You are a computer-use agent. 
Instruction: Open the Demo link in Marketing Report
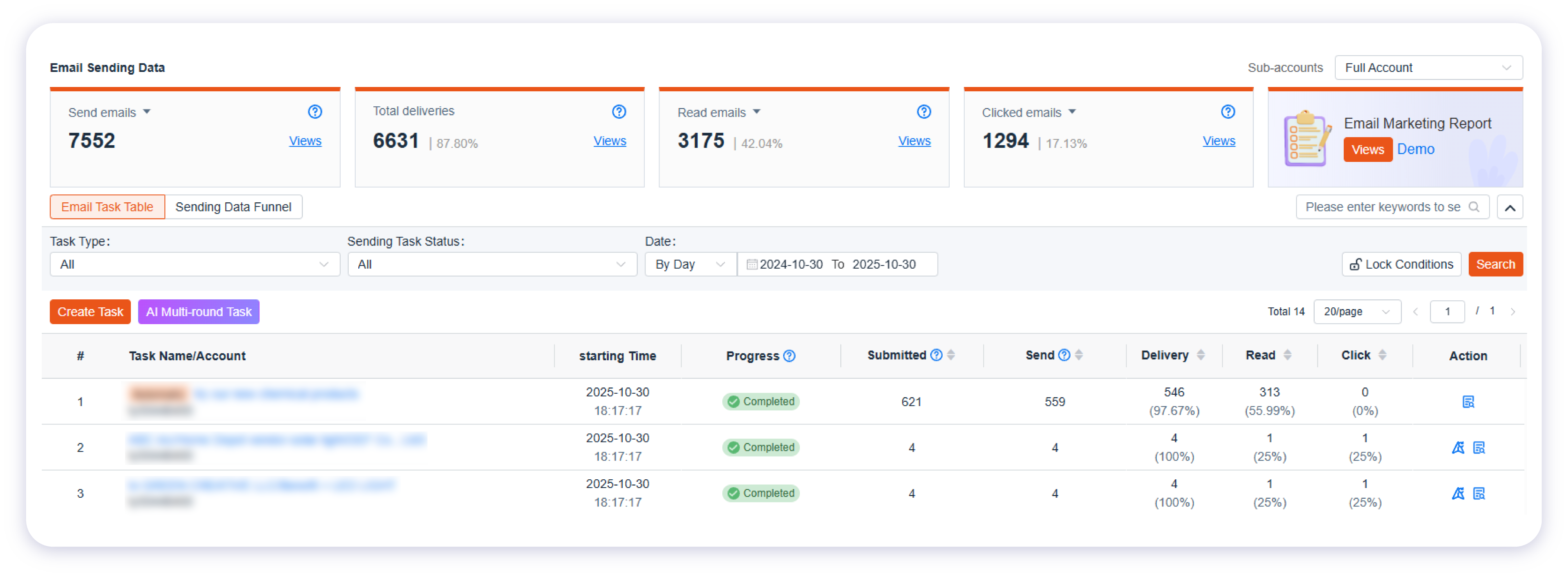tap(1415, 149)
